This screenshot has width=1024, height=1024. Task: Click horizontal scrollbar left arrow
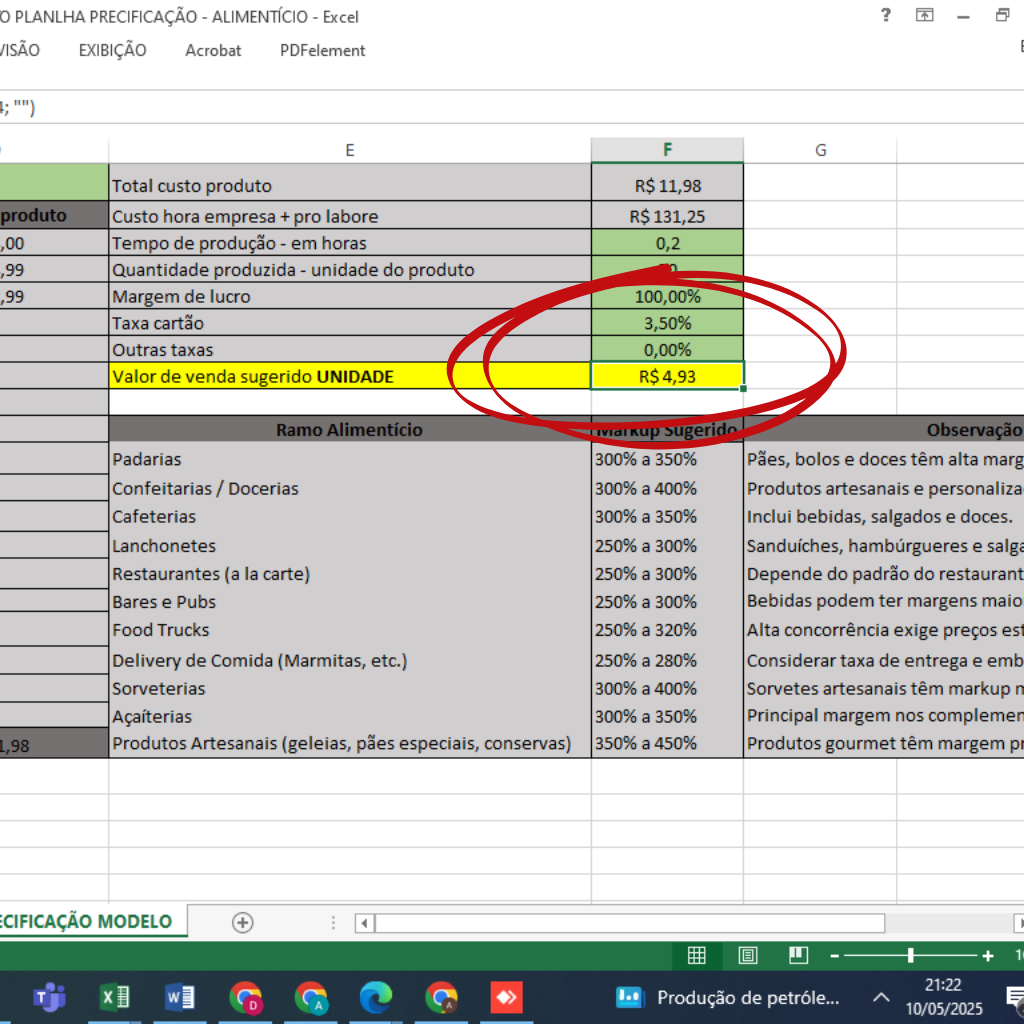[365, 922]
